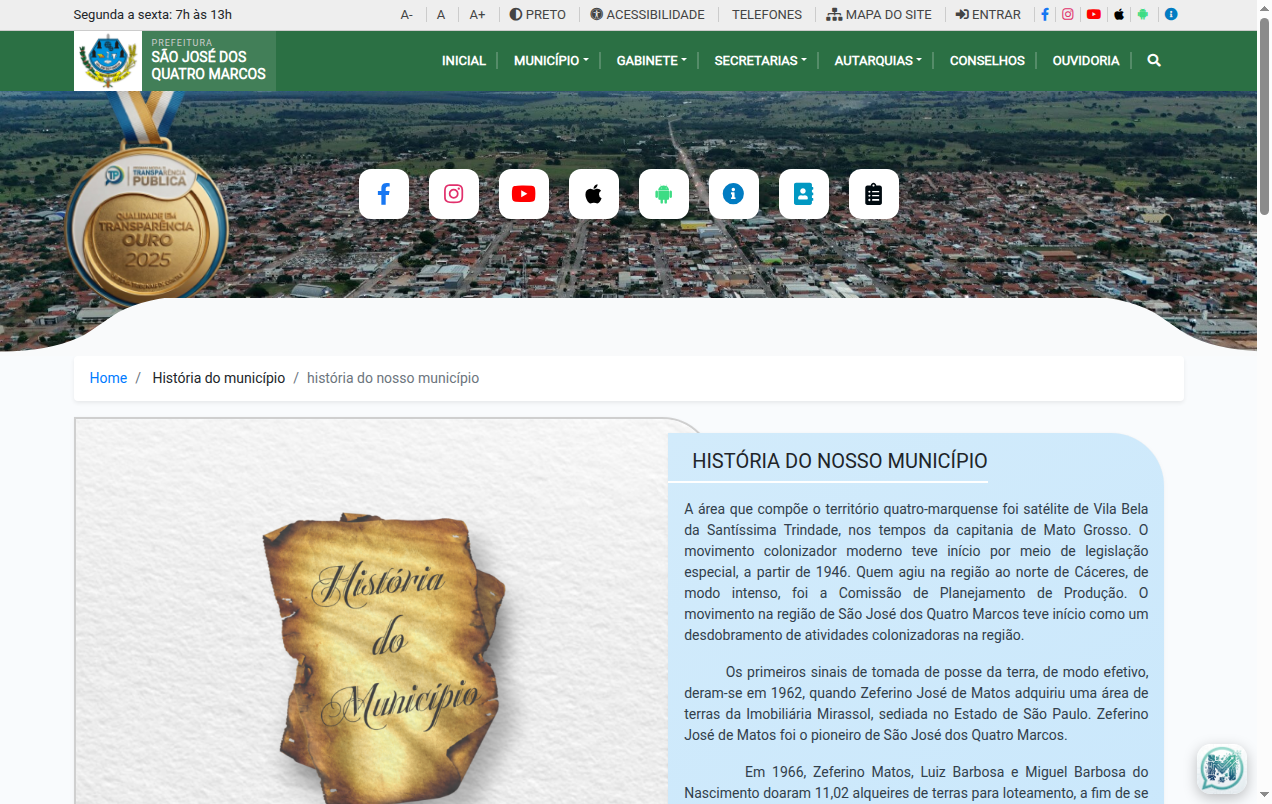Click the large YouTube button on banner

click(x=524, y=194)
